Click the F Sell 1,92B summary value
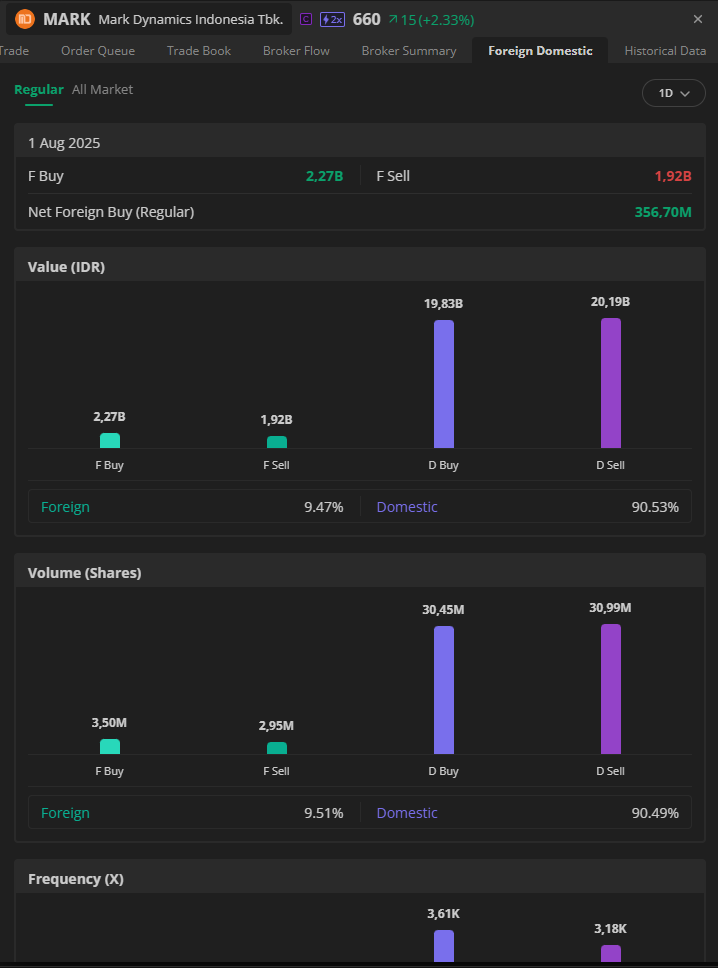This screenshot has width=718, height=968. coord(673,176)
